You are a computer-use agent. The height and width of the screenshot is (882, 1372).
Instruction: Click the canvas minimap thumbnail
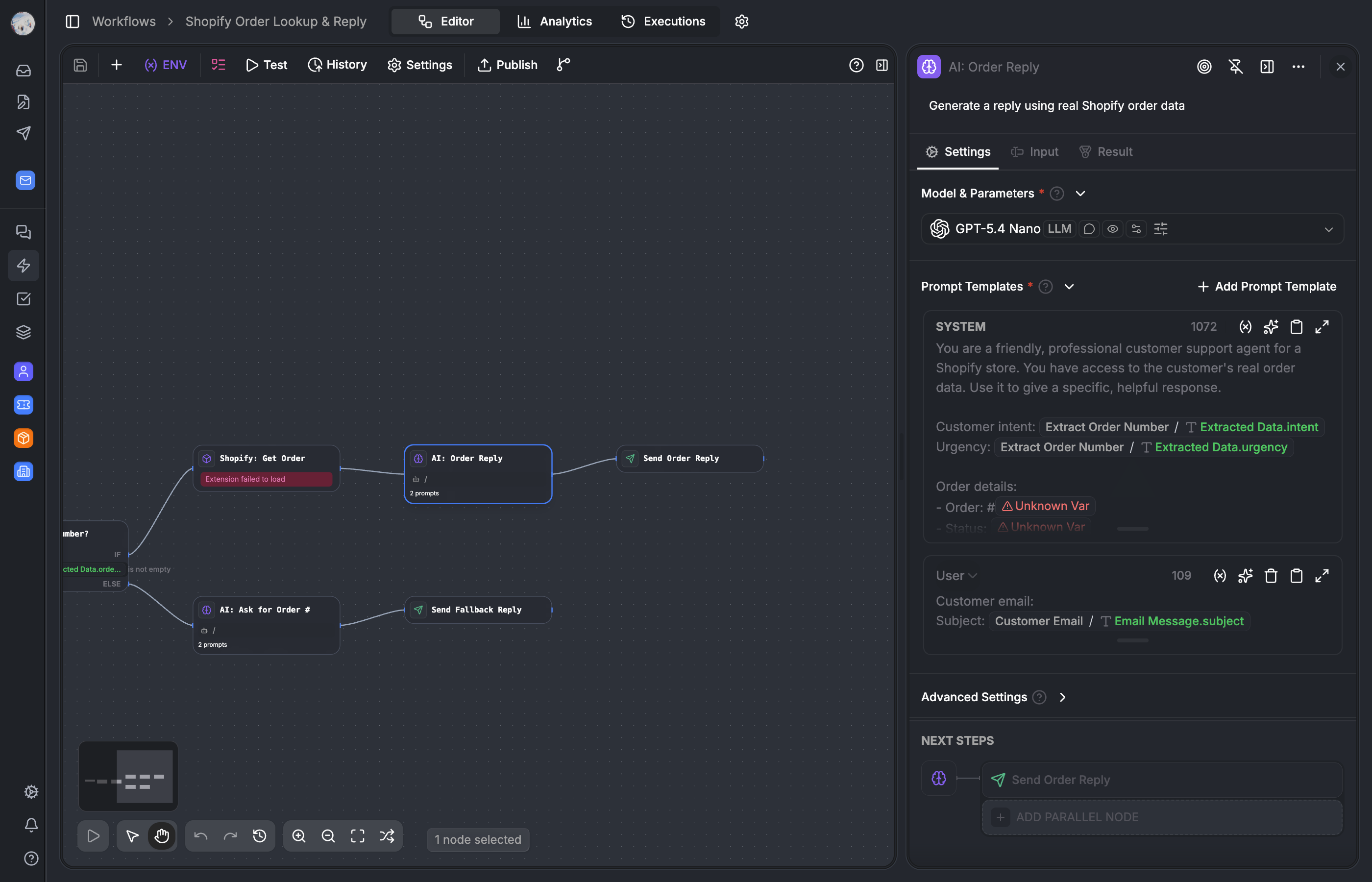click(128, 776)
